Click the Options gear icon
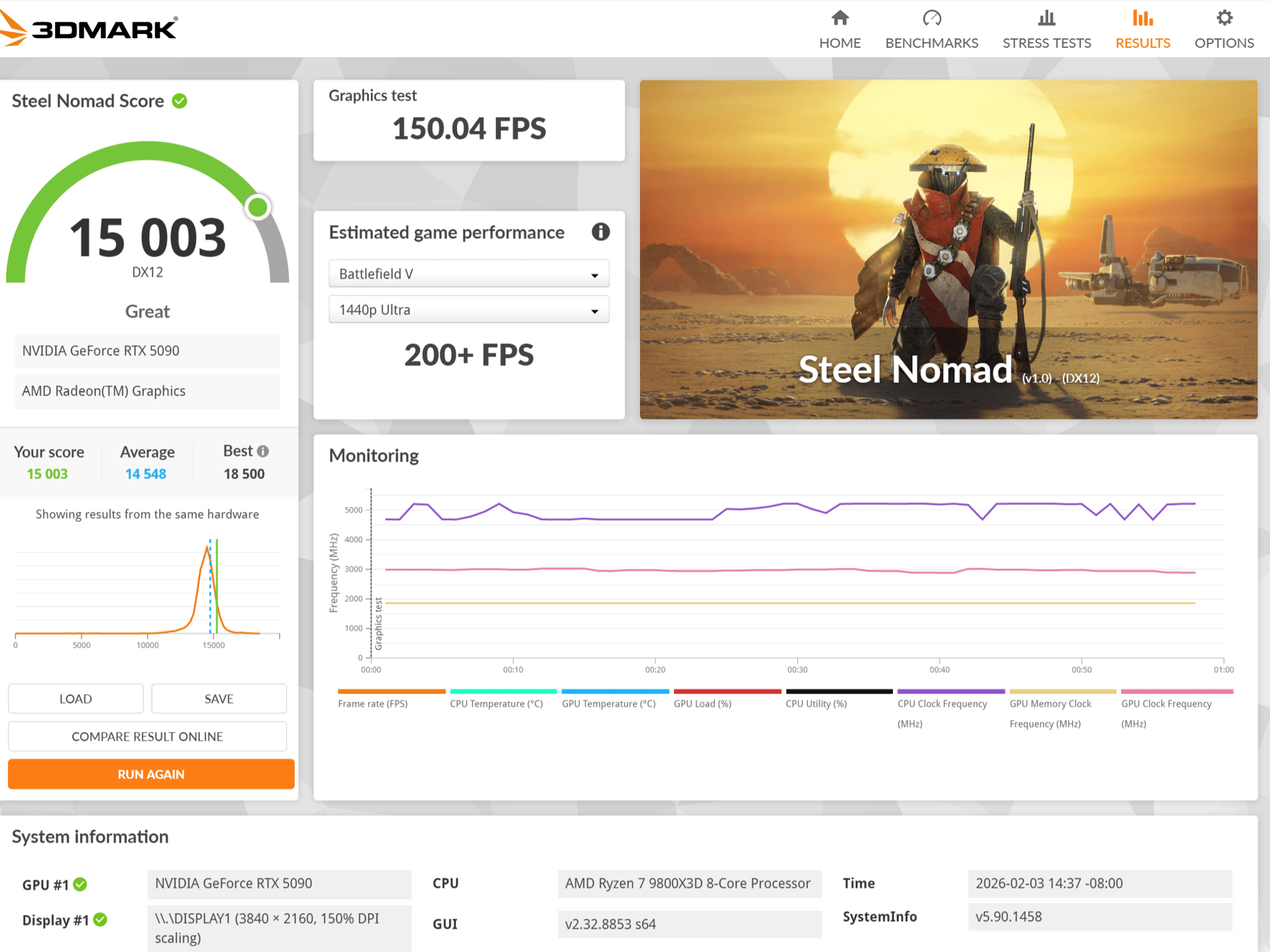Viewport: 1270px width, 952px height. (x=1224, y=18)
